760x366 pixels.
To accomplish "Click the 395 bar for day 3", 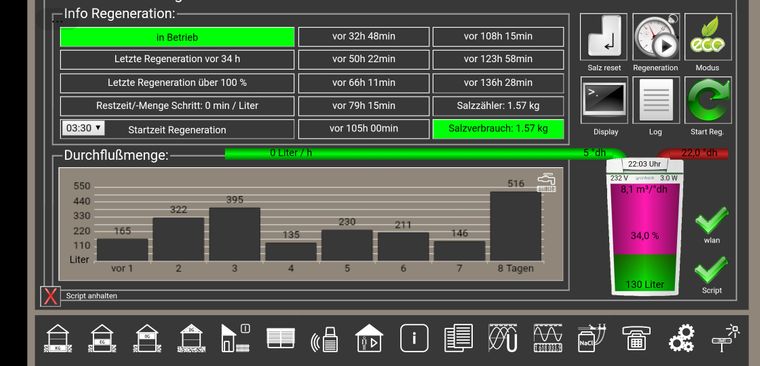I will point(235,235).
